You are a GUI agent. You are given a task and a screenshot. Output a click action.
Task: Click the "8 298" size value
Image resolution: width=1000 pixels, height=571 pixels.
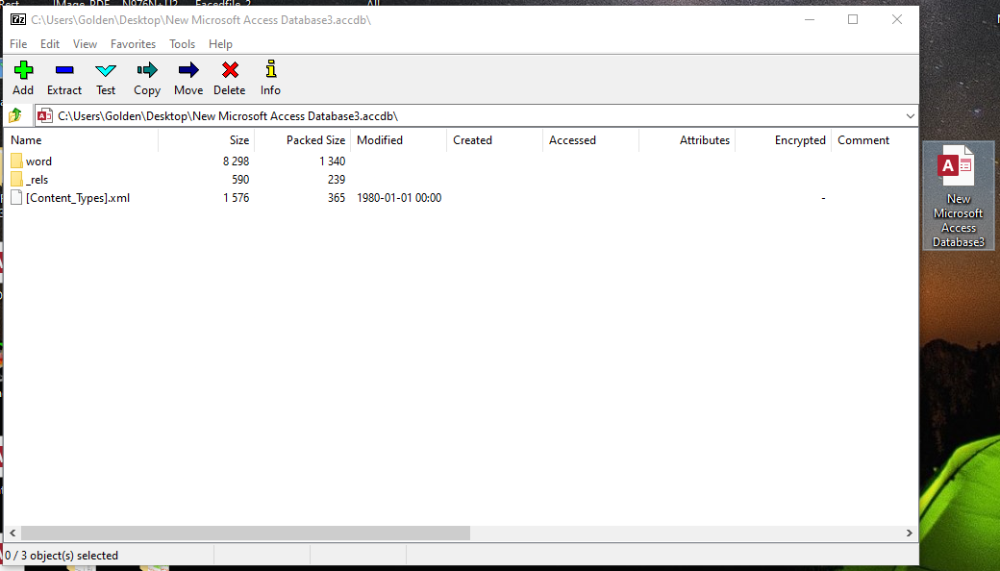[236, 161]
